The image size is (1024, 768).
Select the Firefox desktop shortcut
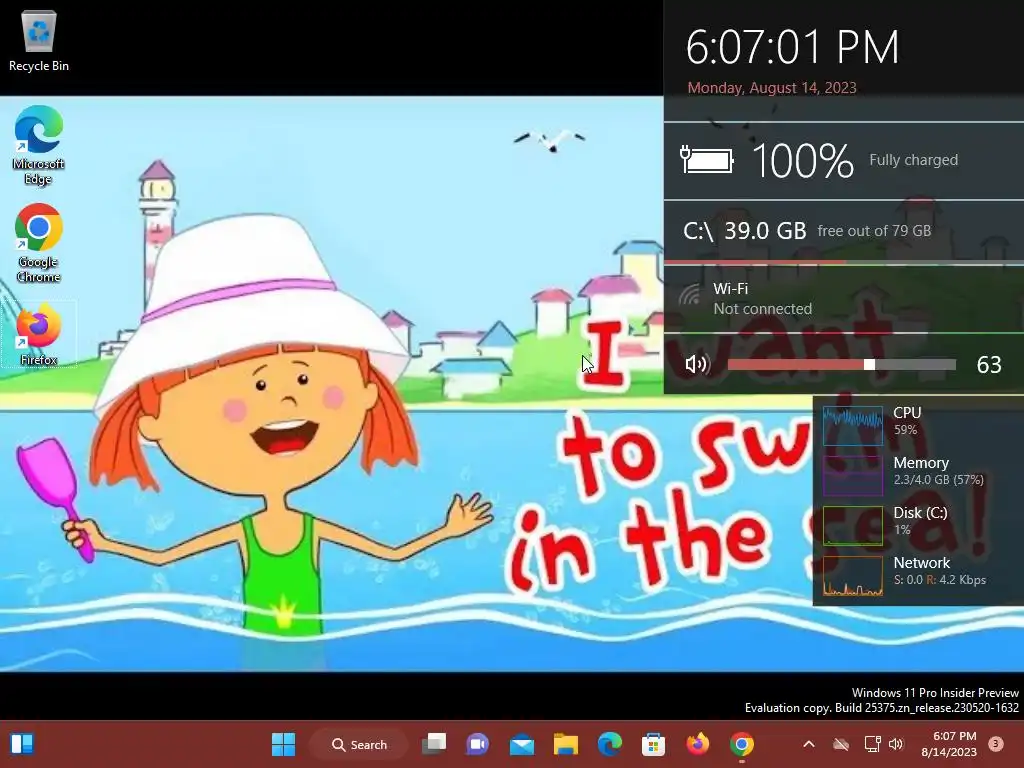(x=39, y=334)
